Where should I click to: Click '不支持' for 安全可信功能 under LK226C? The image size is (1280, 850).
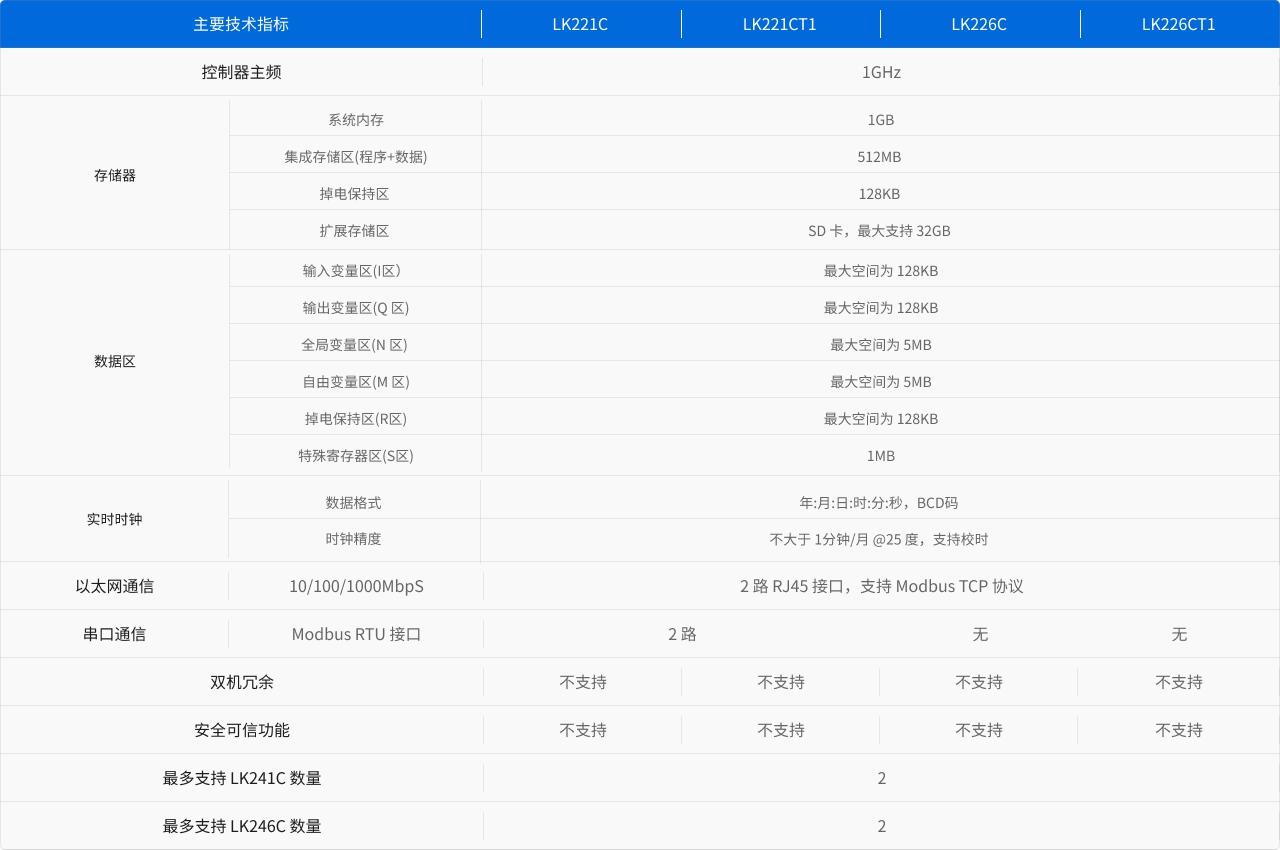[x=979, y=730]
